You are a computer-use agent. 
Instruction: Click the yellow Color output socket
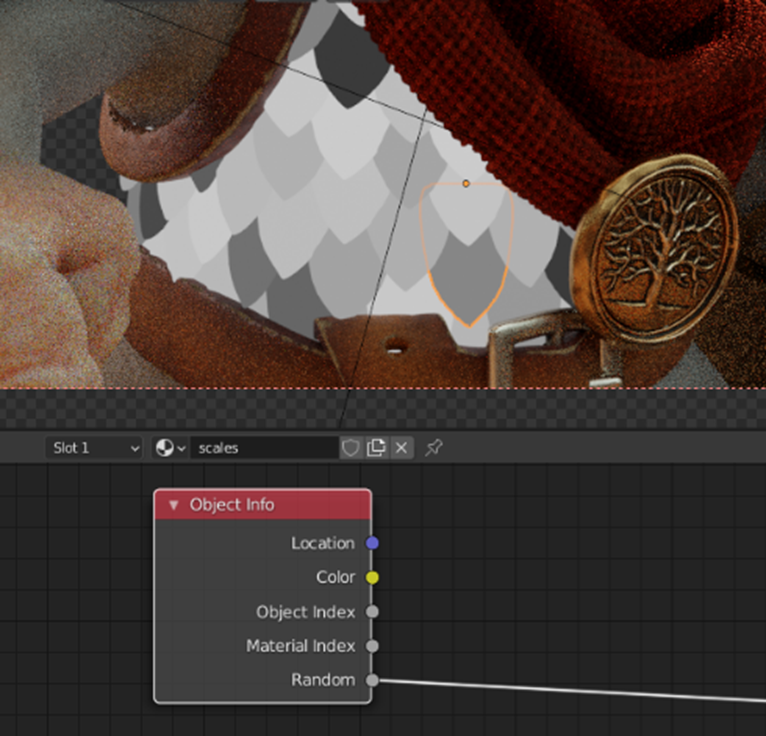372,578
